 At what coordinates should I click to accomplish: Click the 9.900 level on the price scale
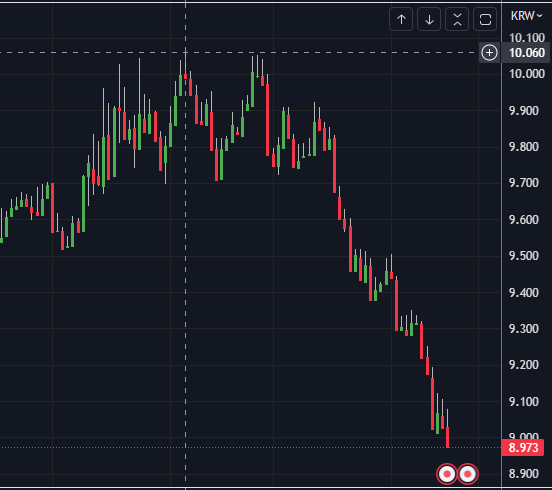524,111
